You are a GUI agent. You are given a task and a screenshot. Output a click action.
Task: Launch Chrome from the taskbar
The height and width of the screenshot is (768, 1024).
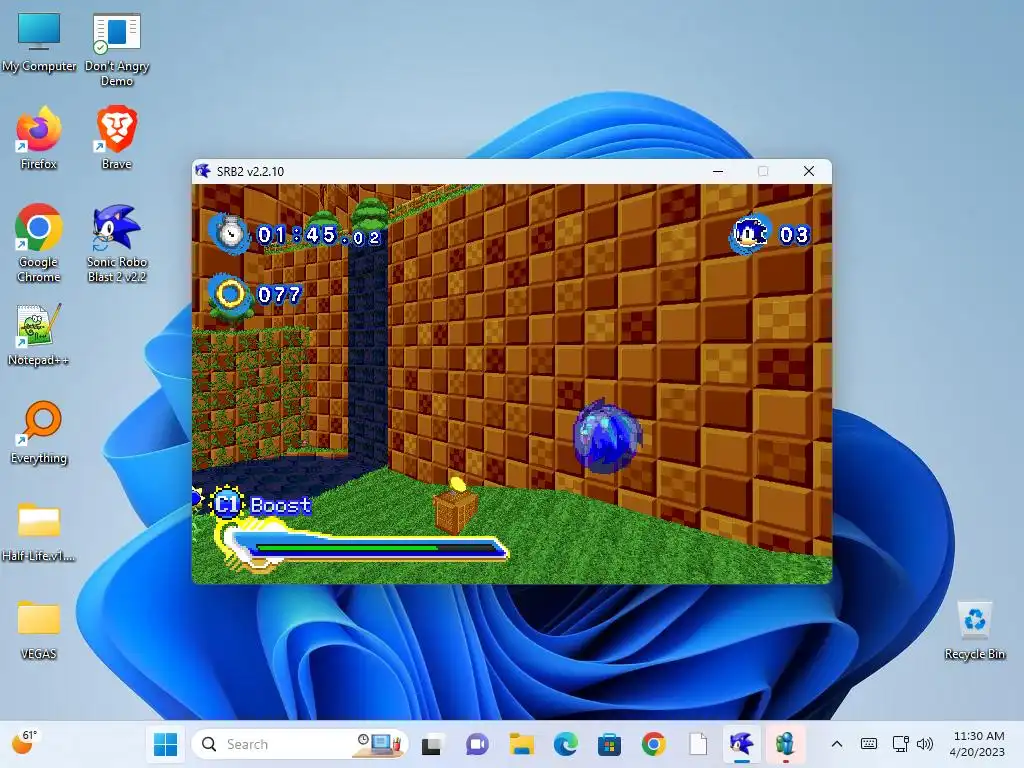pos(653,744)
